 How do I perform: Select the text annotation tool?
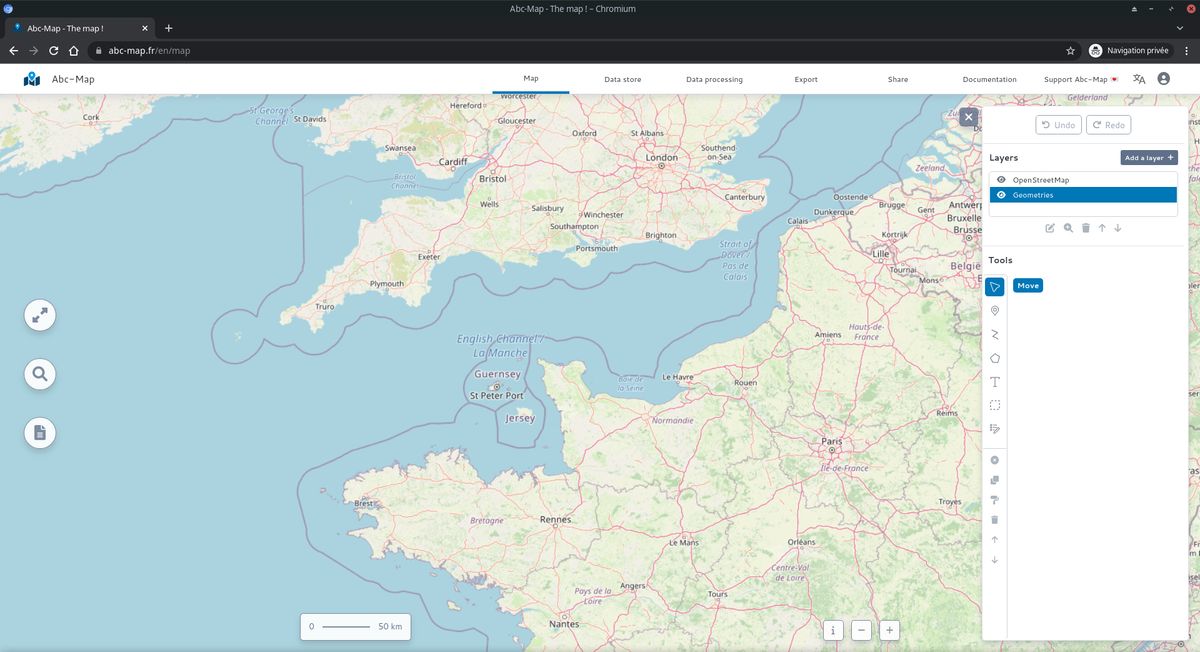tap(994, 381)
